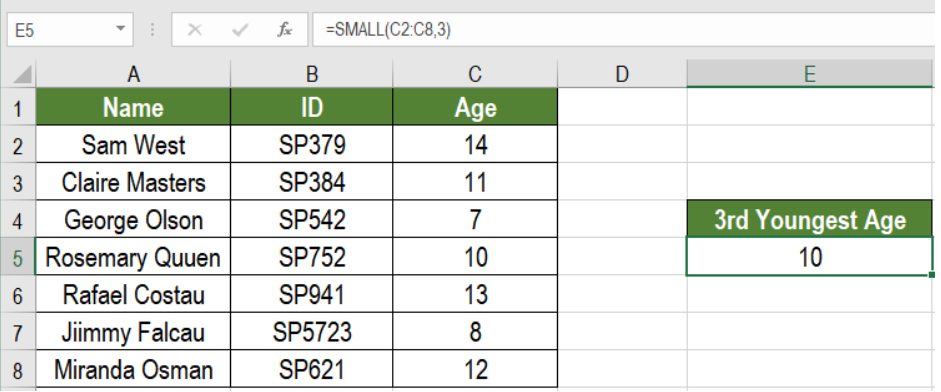Screen dimensions: 941x392
Task: Click the ID cell SP384
Action: click(312, 182)
